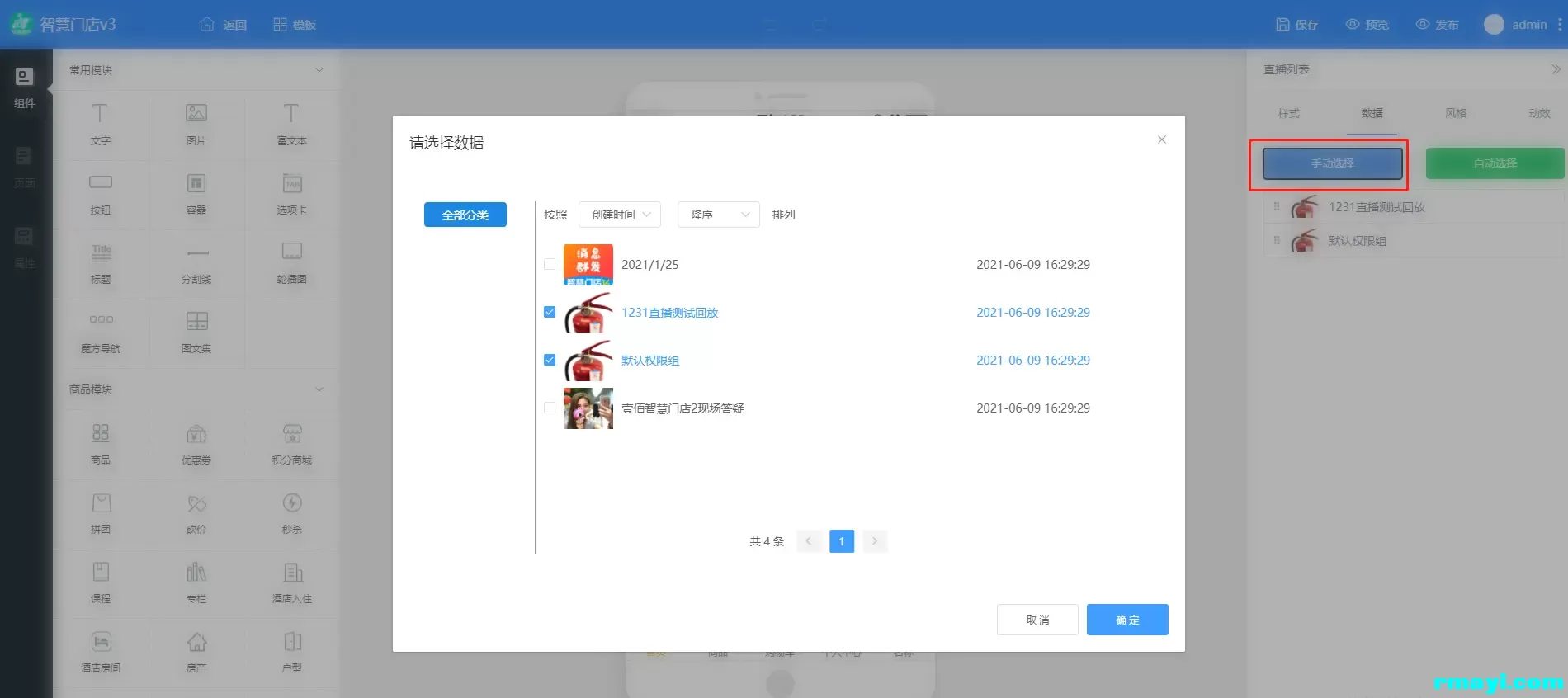Image resolution: width=1568 pixels, height=698 pixels.
Task: Select the 图片 image component icon
Action: tap(196, 113)
